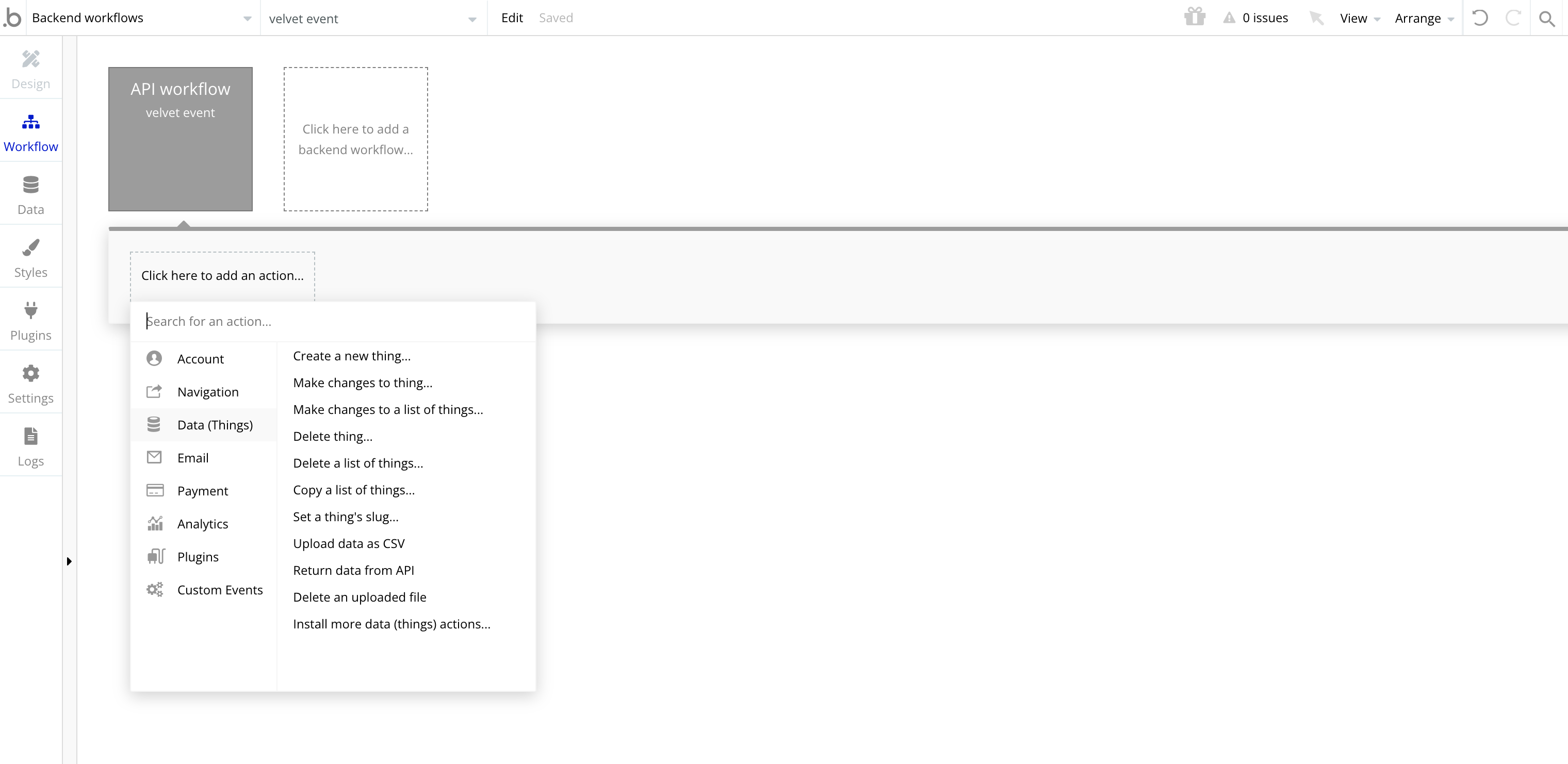Open the Data tab database icon

pos(30,185)
